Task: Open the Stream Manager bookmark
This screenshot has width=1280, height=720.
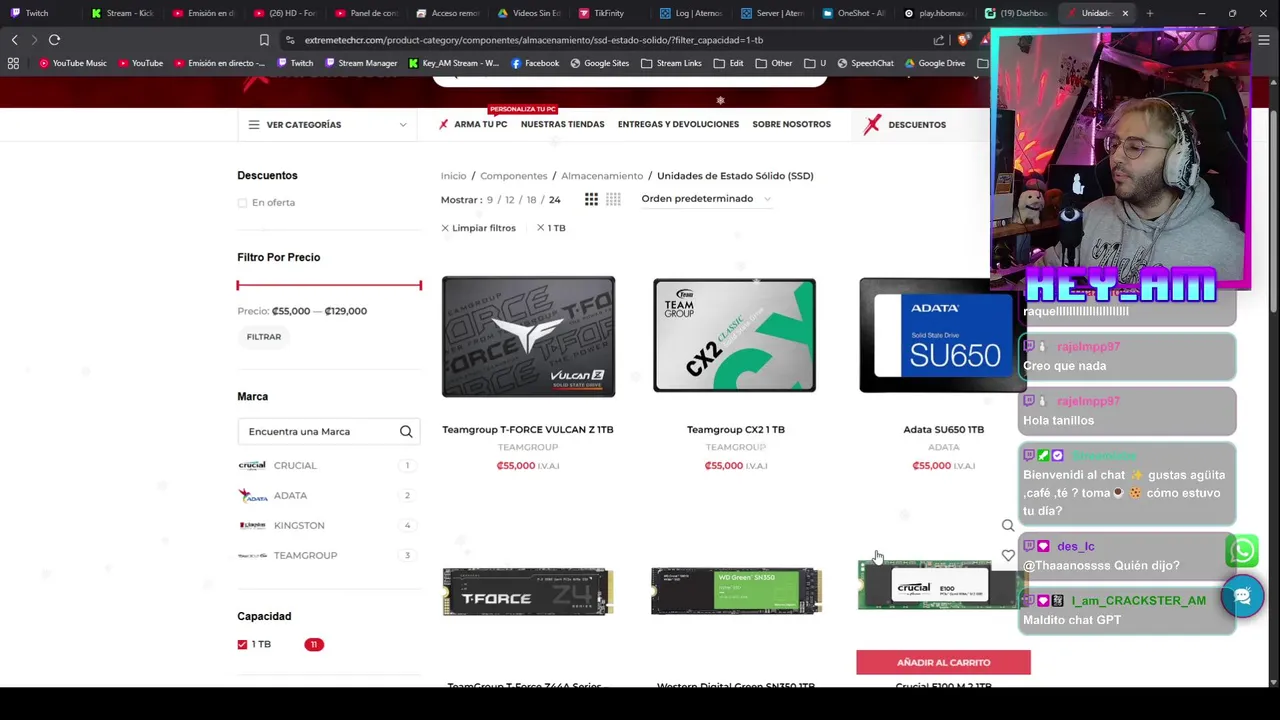Action: 361,63
